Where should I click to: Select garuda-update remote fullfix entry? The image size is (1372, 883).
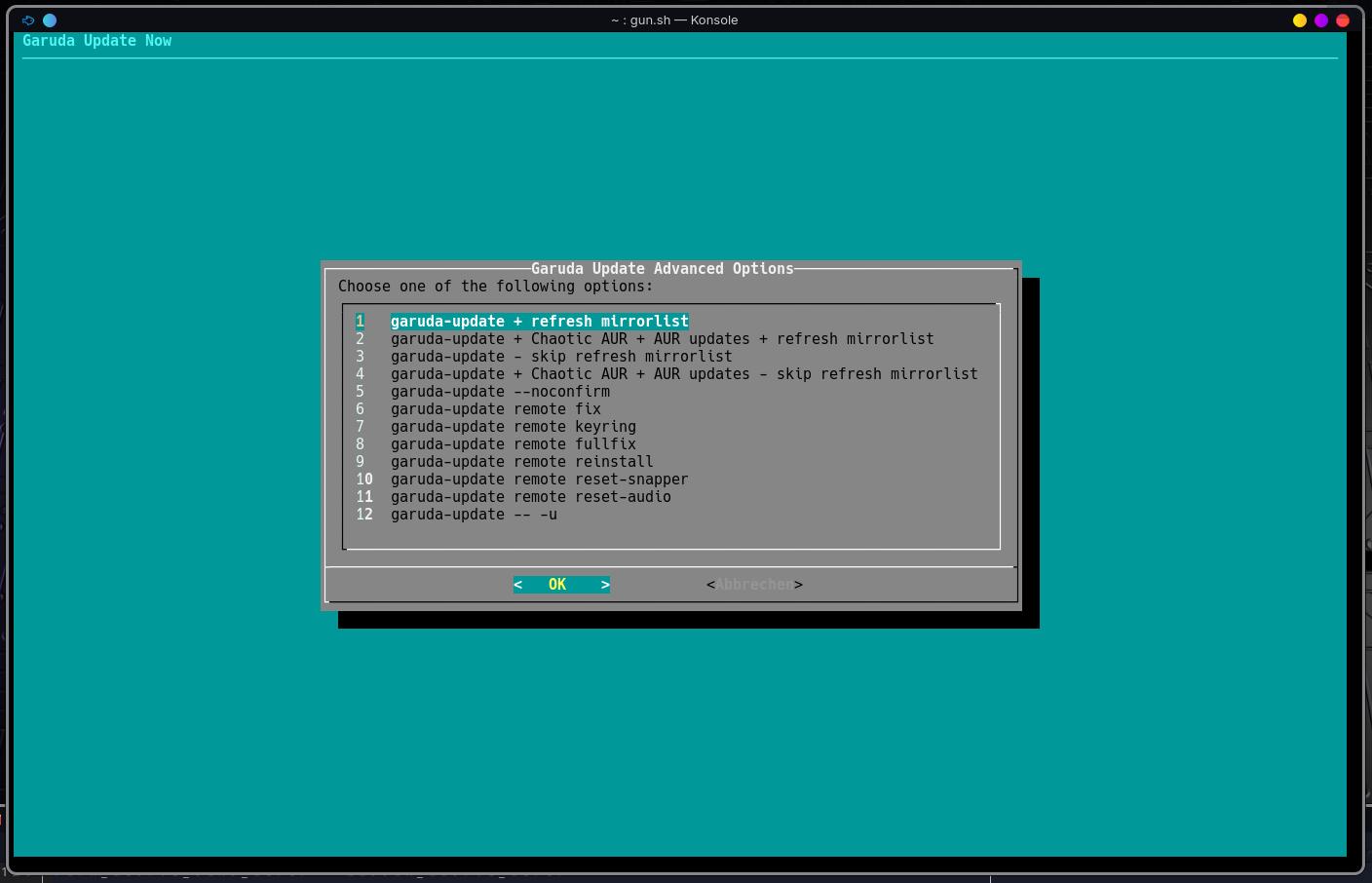(496, 444)
